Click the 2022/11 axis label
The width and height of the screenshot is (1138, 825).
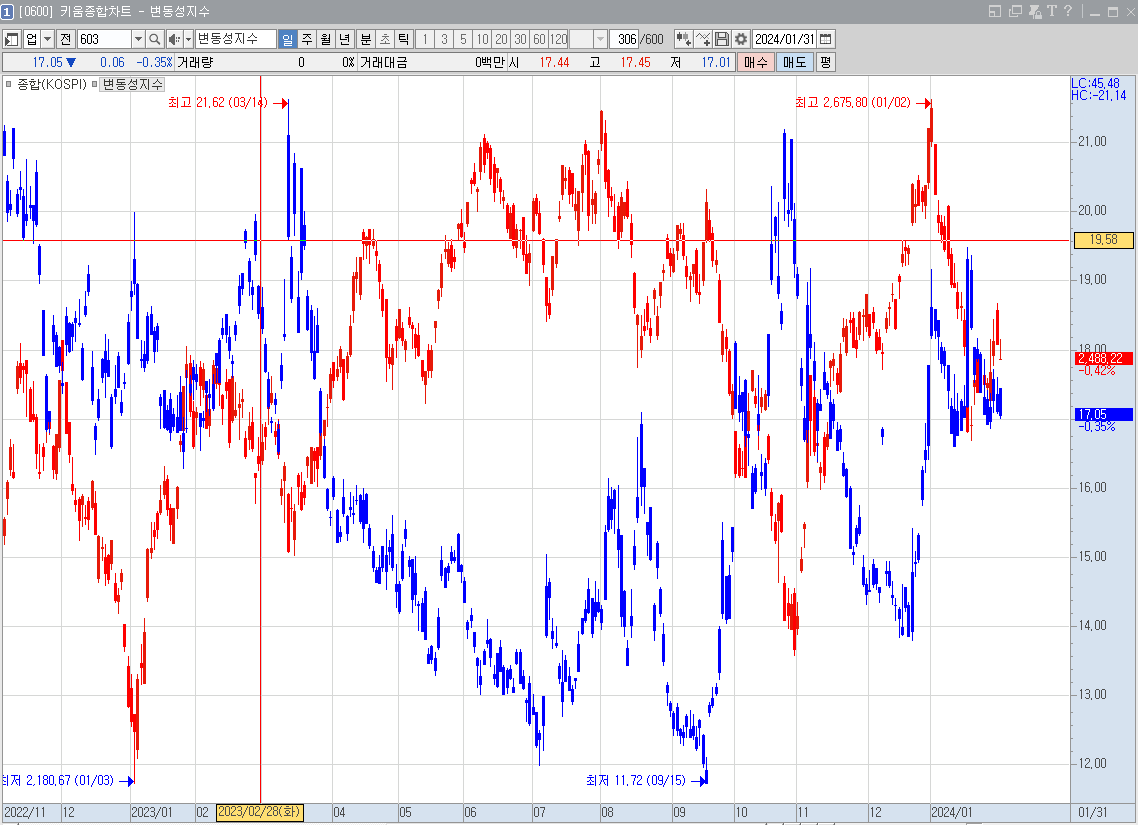tap(25, 813)
